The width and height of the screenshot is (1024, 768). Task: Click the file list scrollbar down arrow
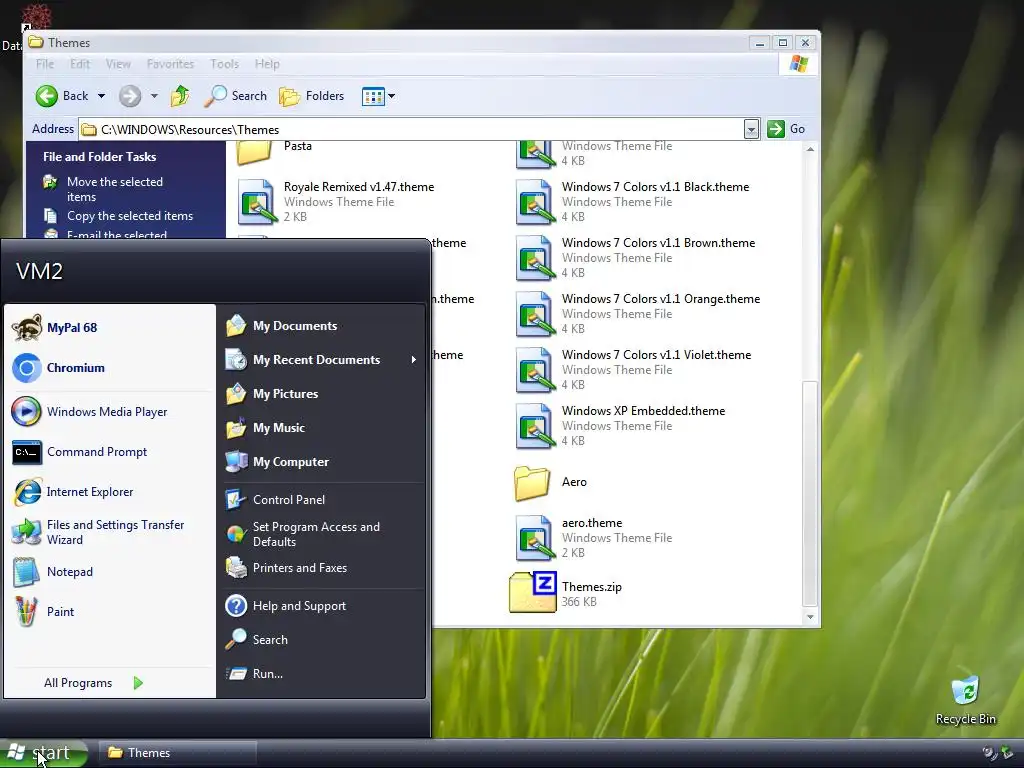coord(810,617)
